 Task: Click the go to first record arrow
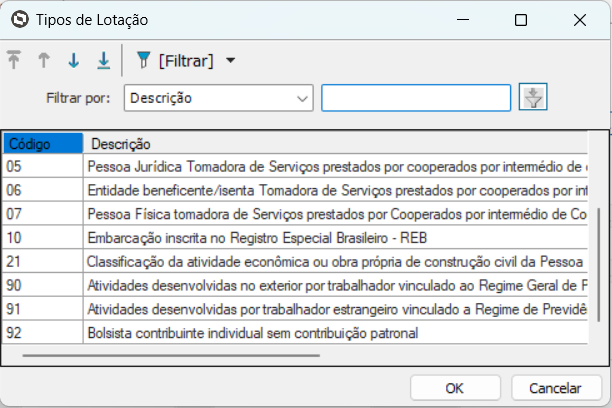pyautogui.click(x=16, y=61)
